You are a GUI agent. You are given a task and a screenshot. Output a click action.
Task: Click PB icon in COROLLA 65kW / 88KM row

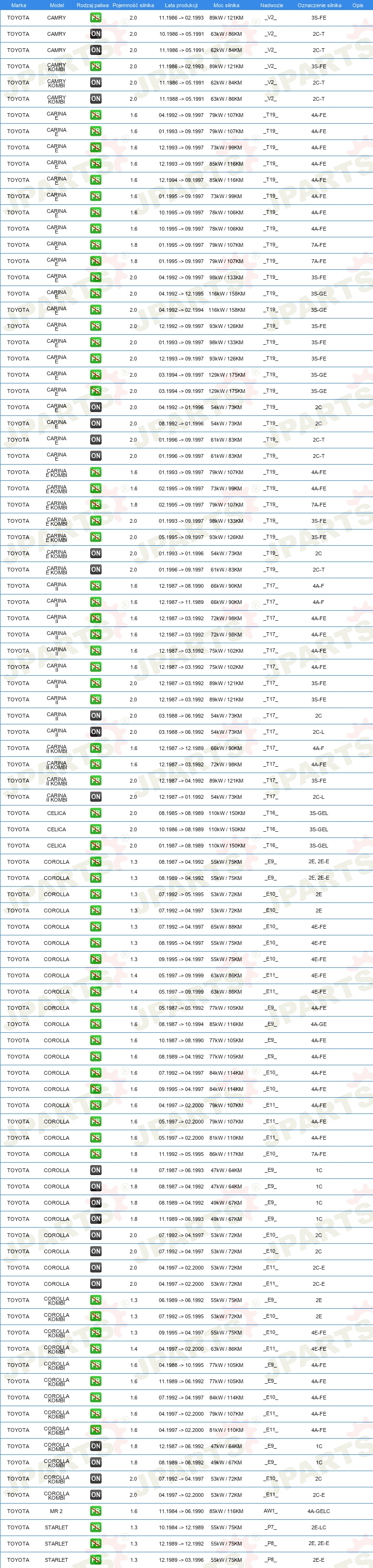pos(95,927)
